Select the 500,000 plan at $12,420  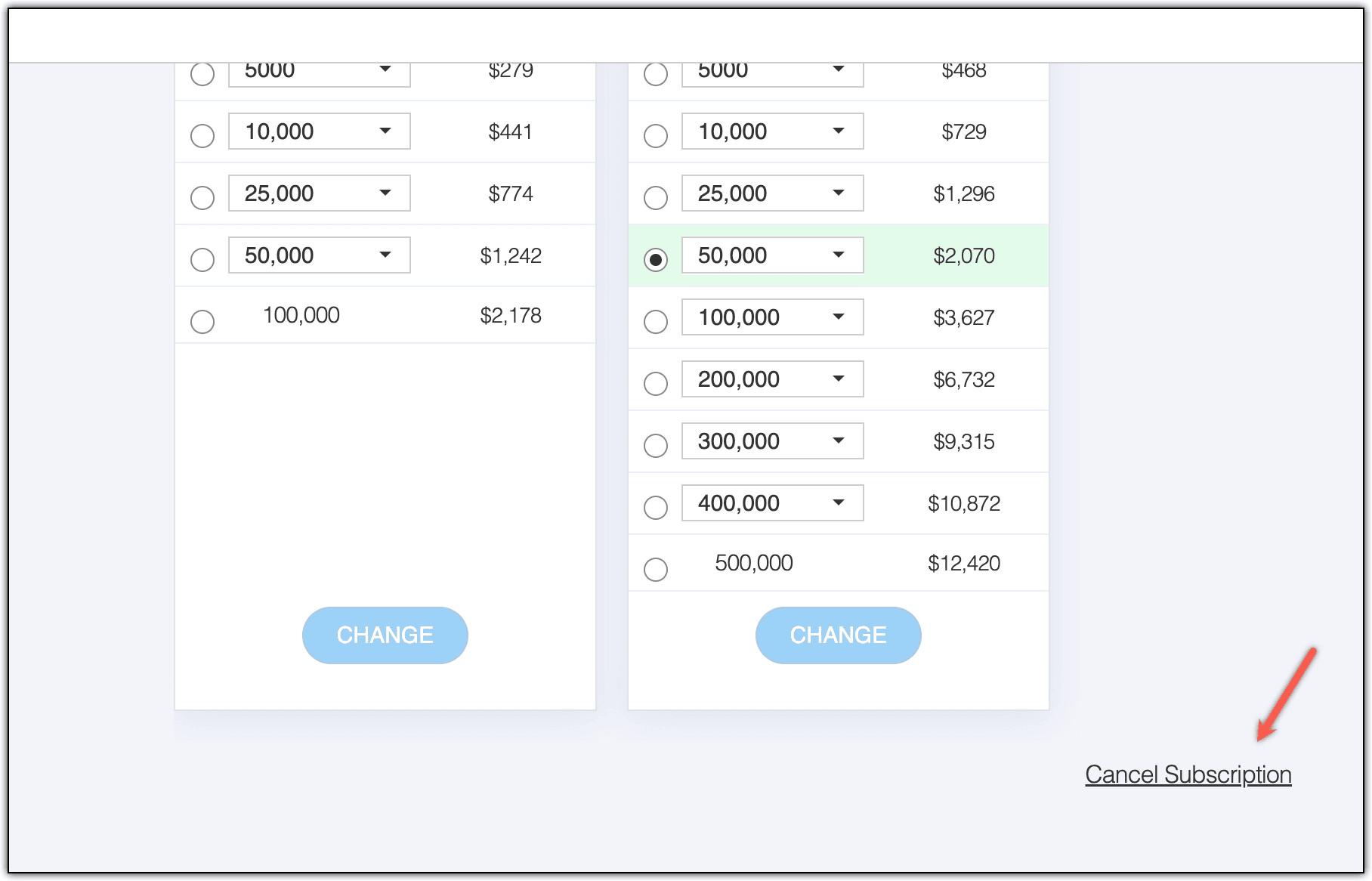tap(656, 569)
